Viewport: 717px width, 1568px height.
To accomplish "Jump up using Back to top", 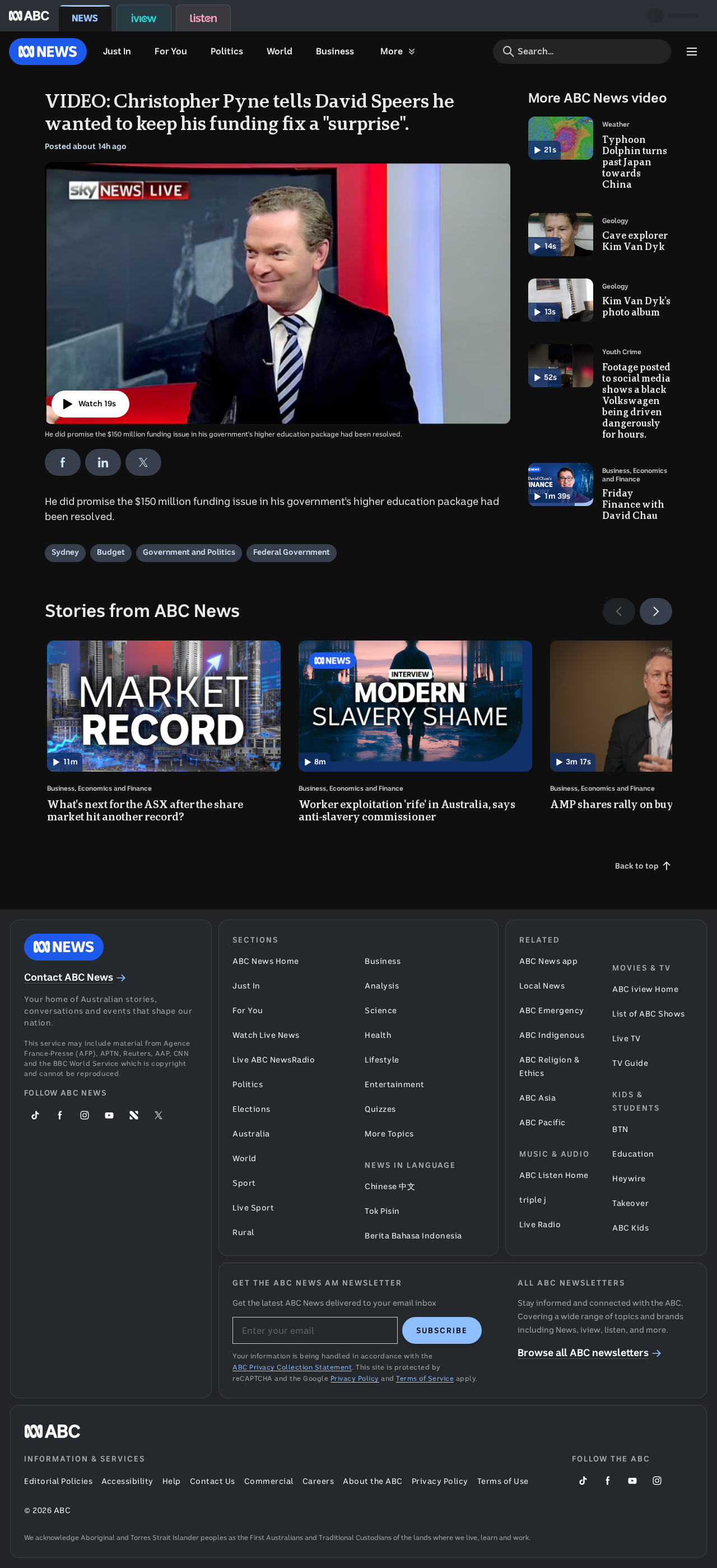I will coord(642,866).
